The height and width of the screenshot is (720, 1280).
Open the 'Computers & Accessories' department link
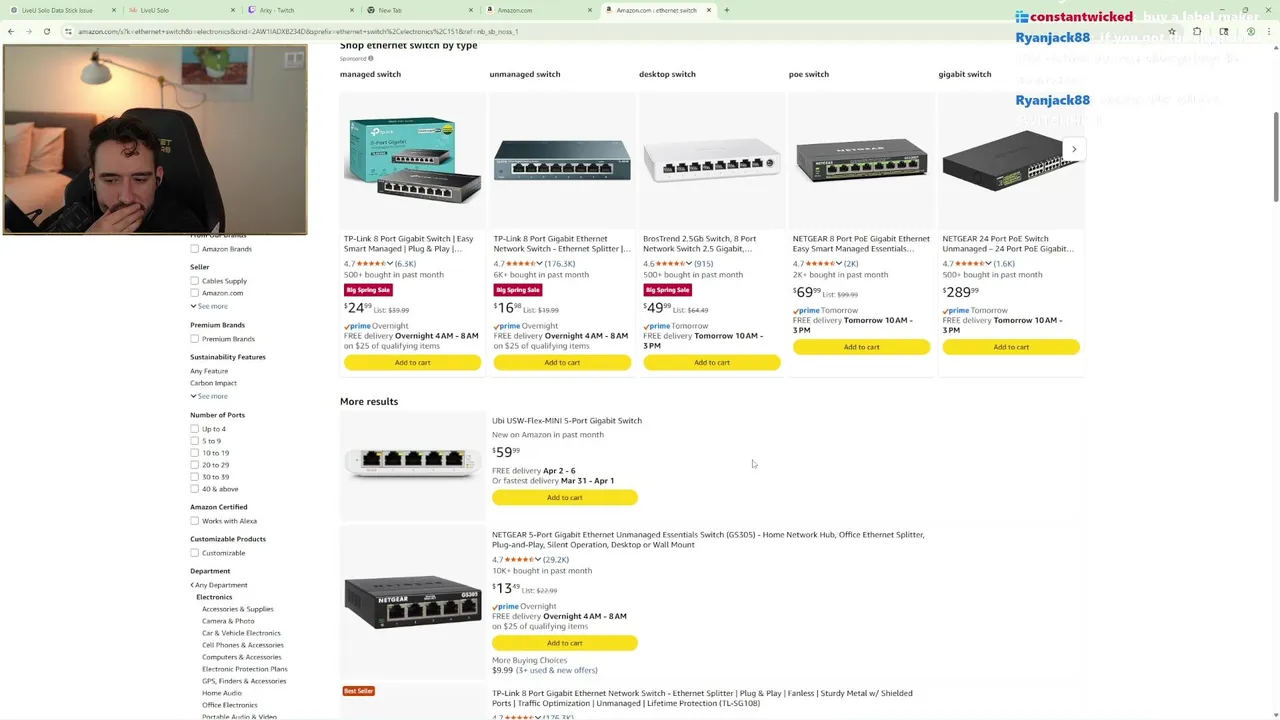pyautogui.click(x=241, y=657)
